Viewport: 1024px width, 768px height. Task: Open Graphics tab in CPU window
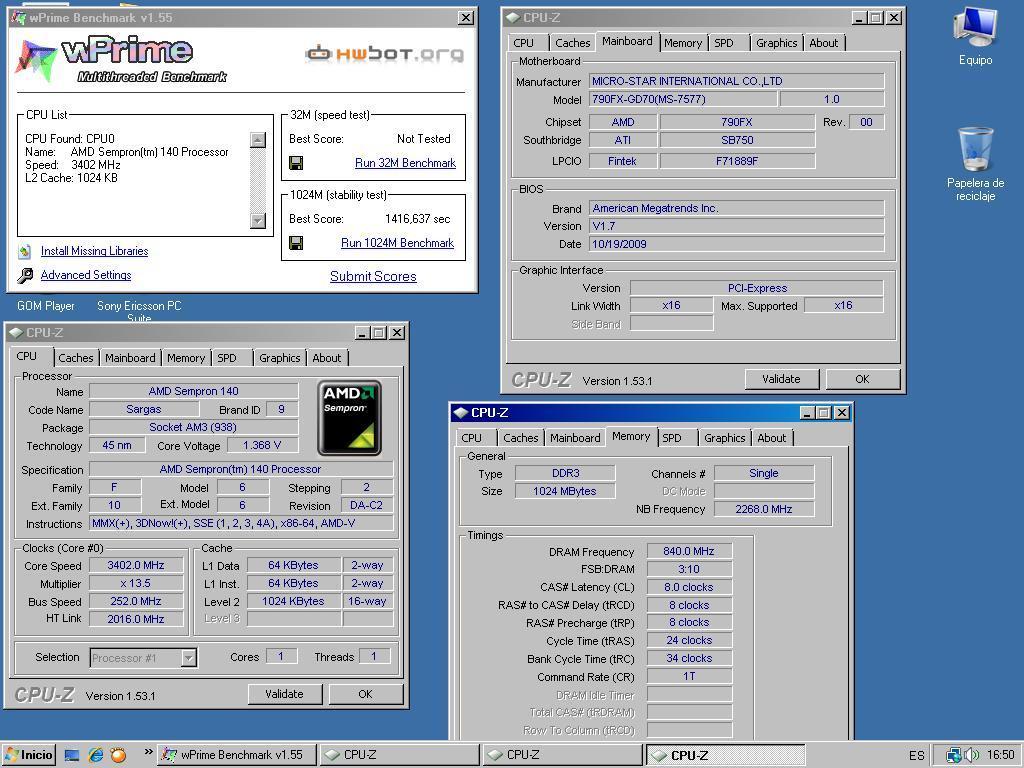tap(280, 358)
